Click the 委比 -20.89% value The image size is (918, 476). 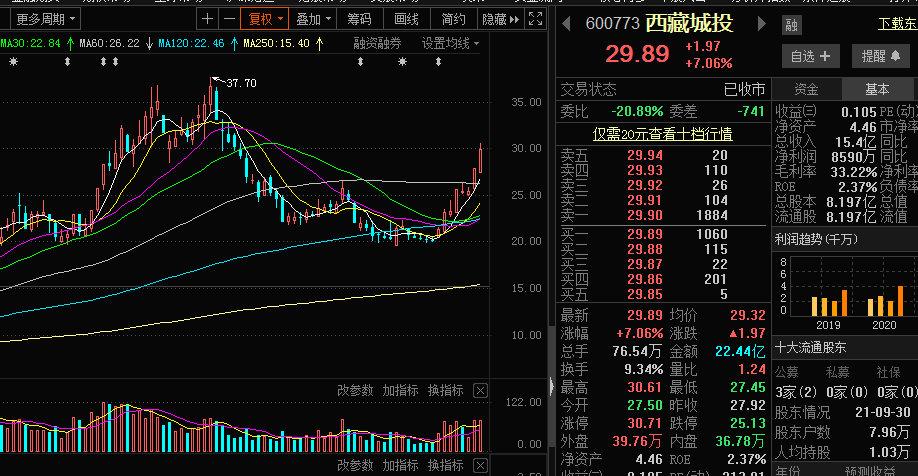(637, 111)
